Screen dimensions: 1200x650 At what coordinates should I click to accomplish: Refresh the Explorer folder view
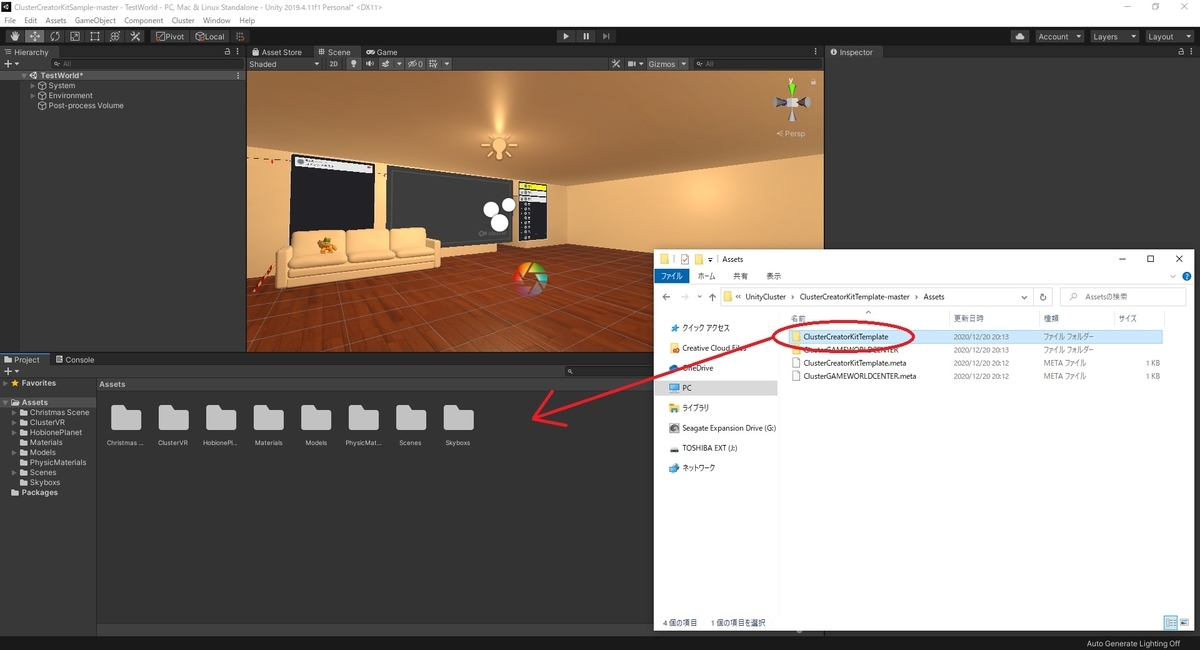1044,297
